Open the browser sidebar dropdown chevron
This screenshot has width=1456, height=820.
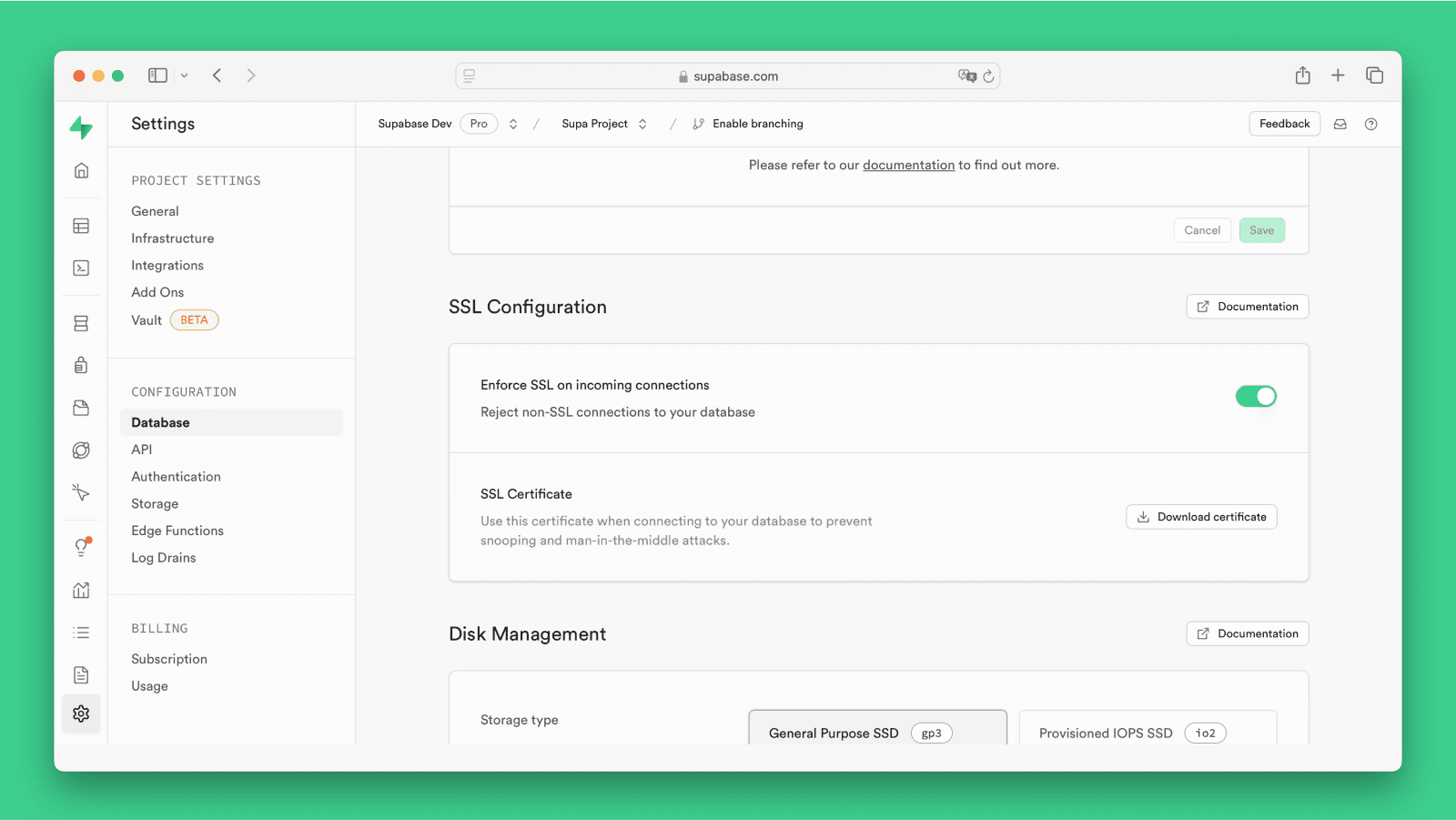point(184,76)
